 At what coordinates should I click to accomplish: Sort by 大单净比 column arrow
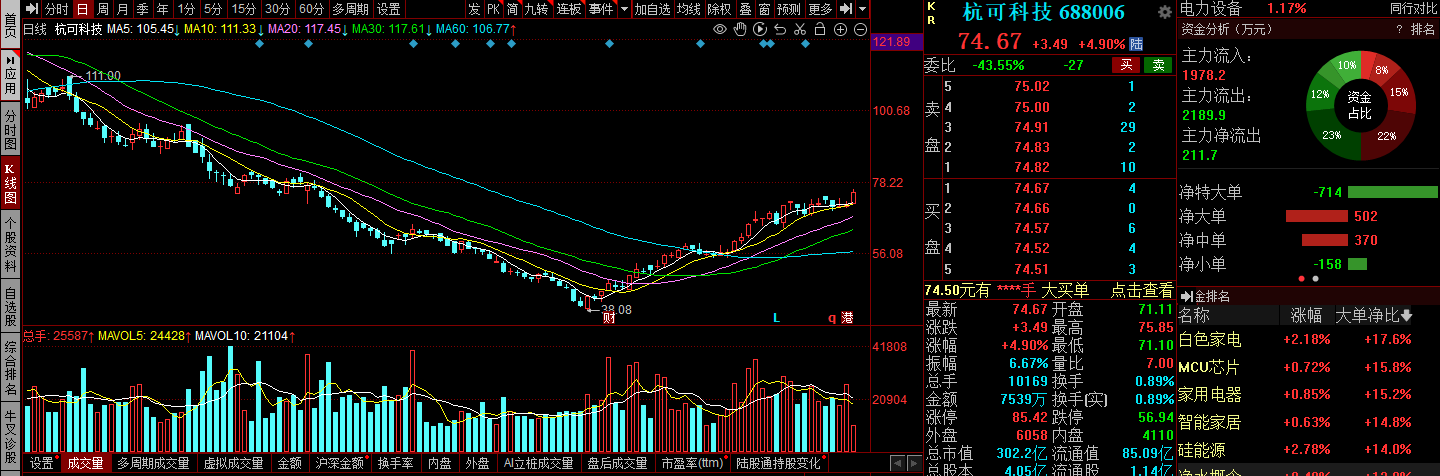pyautogui.click(x=1407, y=316)
